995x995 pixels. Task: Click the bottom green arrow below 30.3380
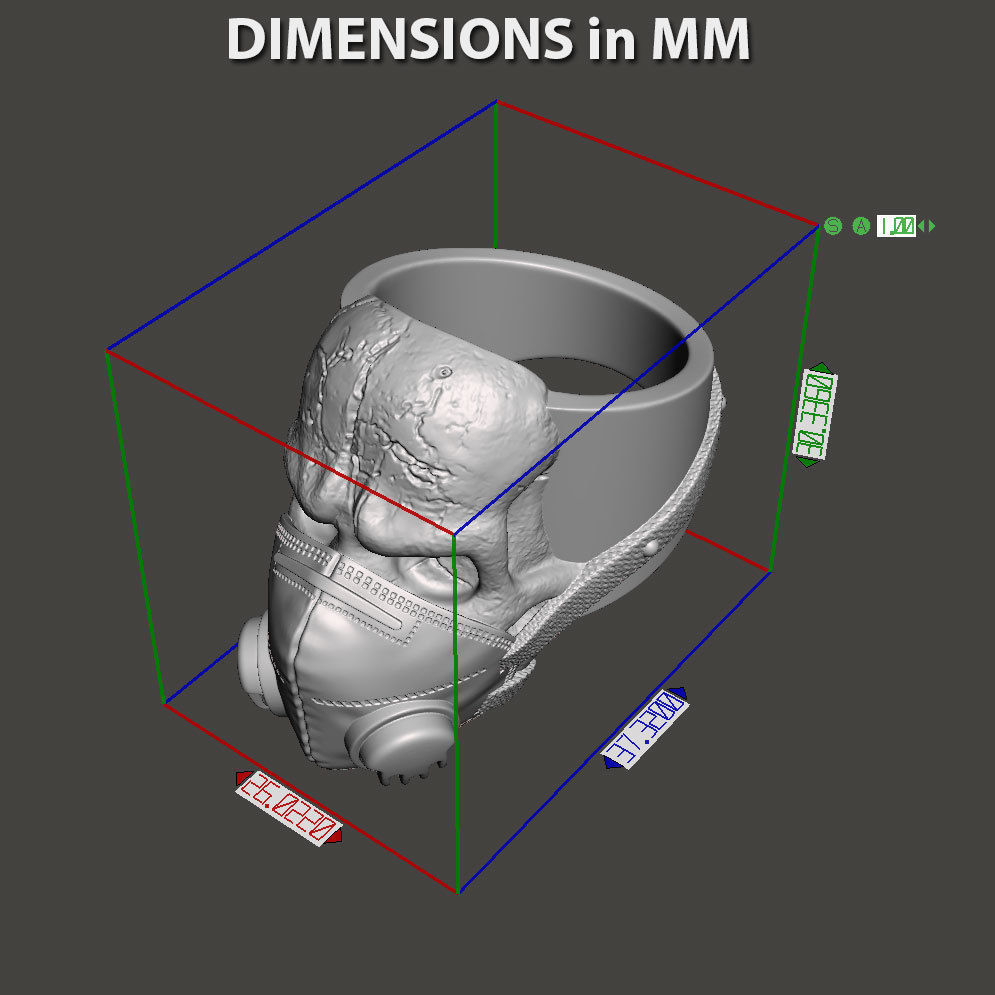point(807,463)
